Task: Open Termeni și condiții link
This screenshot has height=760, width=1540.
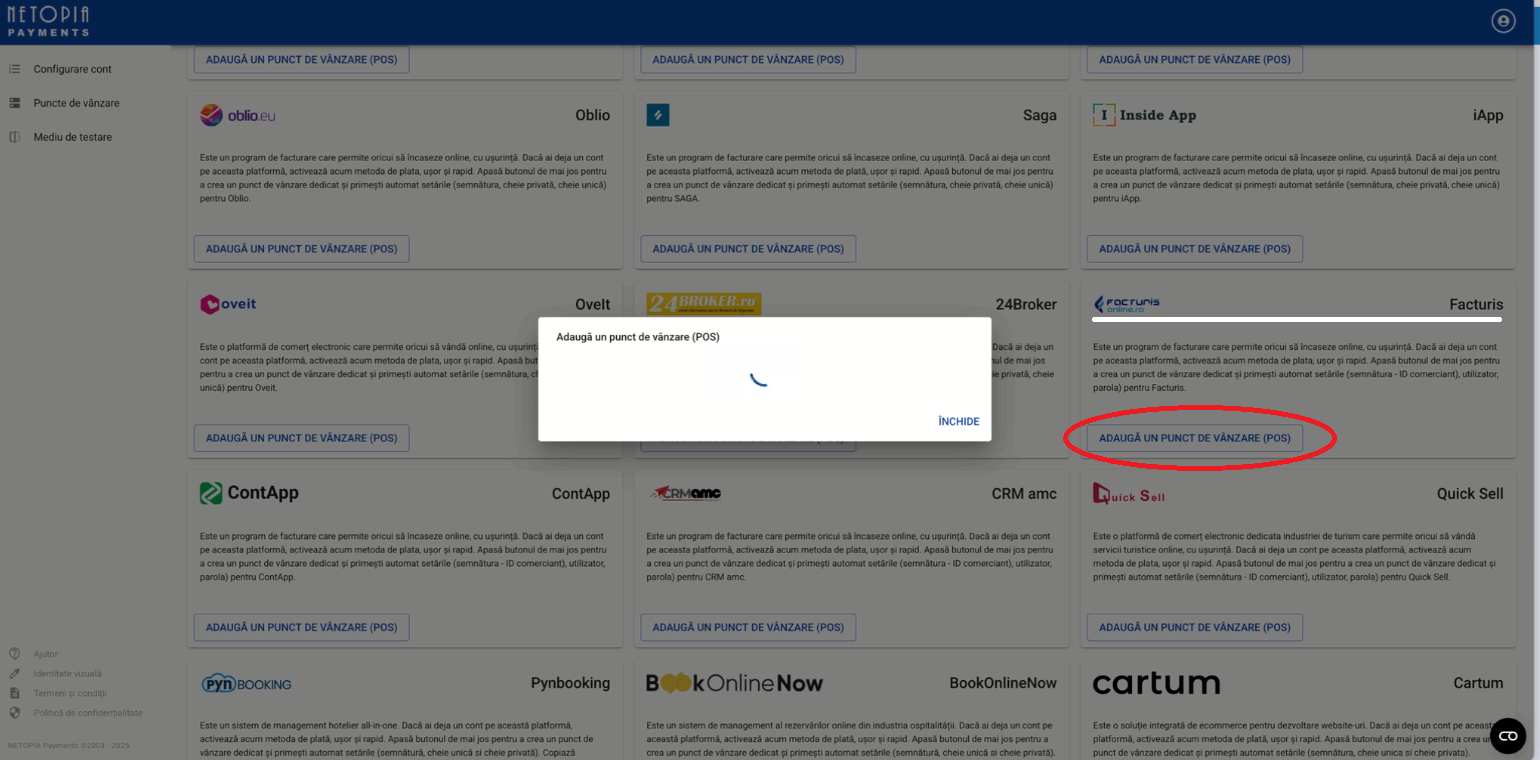Action: 69,693
